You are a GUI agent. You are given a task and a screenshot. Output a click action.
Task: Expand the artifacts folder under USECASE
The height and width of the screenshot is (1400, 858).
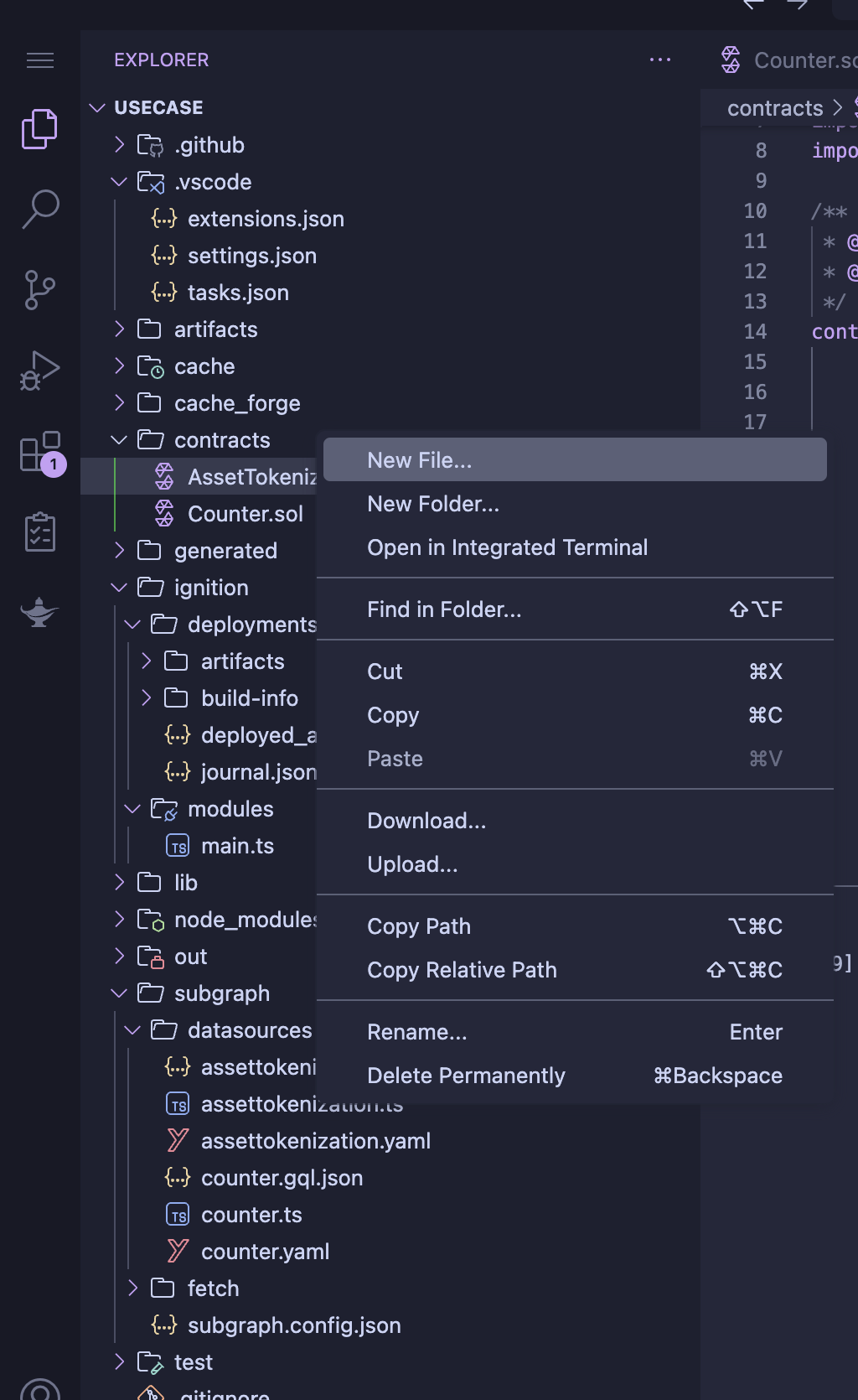pyautogui.click(x=119, y=329)
